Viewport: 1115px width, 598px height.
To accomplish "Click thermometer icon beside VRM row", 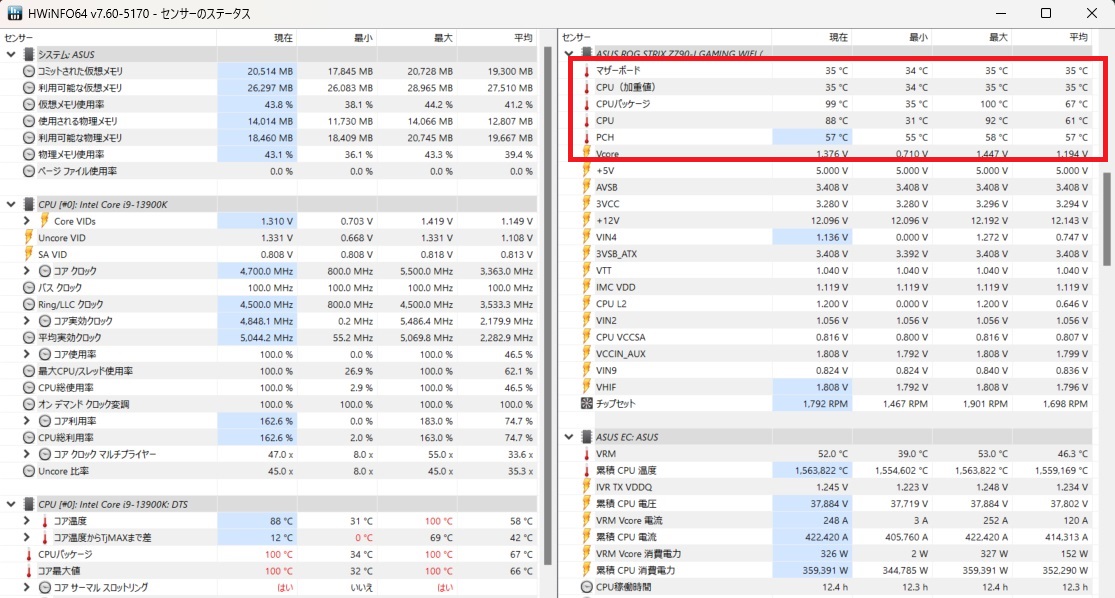I will [587, 454].
